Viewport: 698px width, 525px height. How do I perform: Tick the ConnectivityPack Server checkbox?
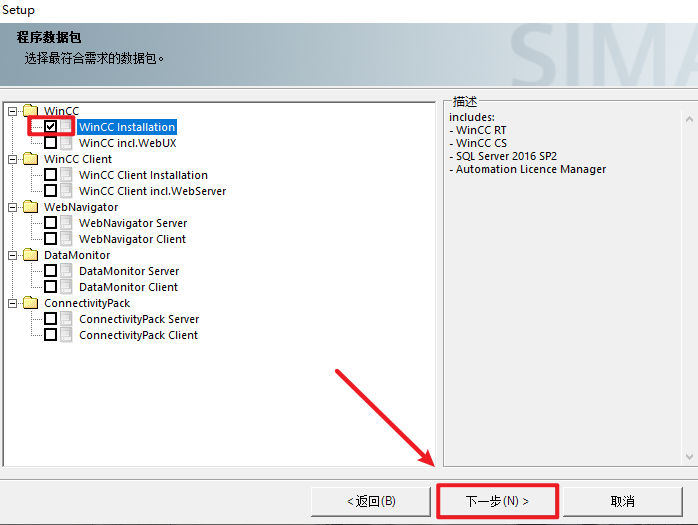pos(50,319)
